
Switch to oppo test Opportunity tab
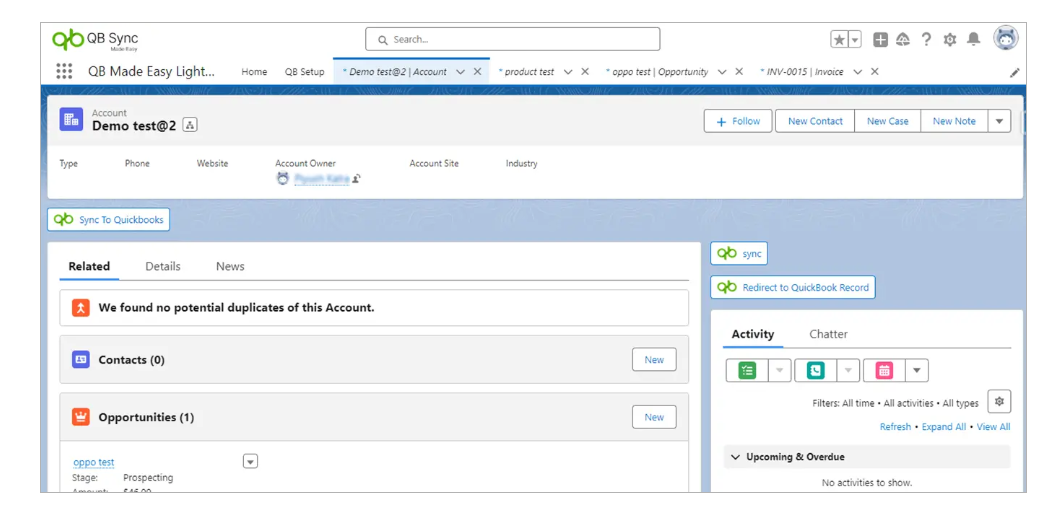click(x=657, y=72)
